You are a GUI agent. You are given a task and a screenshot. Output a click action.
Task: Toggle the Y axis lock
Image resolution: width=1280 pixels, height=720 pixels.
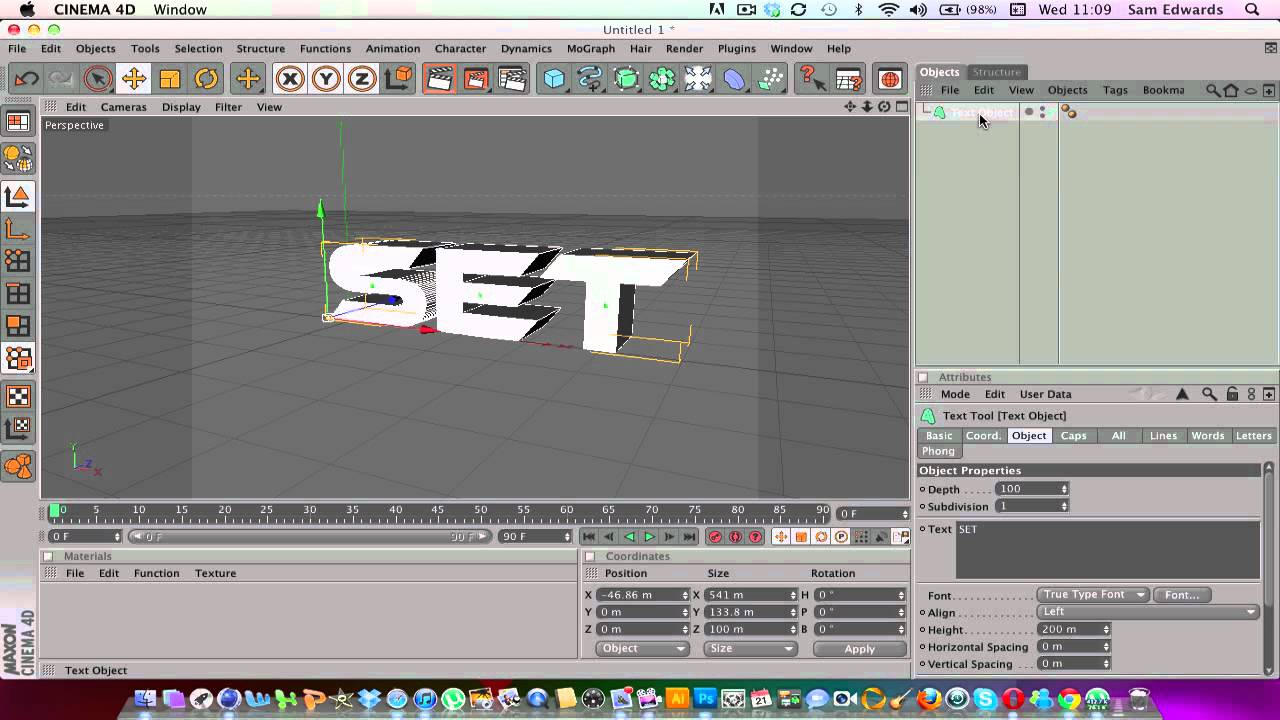point(326,78)
